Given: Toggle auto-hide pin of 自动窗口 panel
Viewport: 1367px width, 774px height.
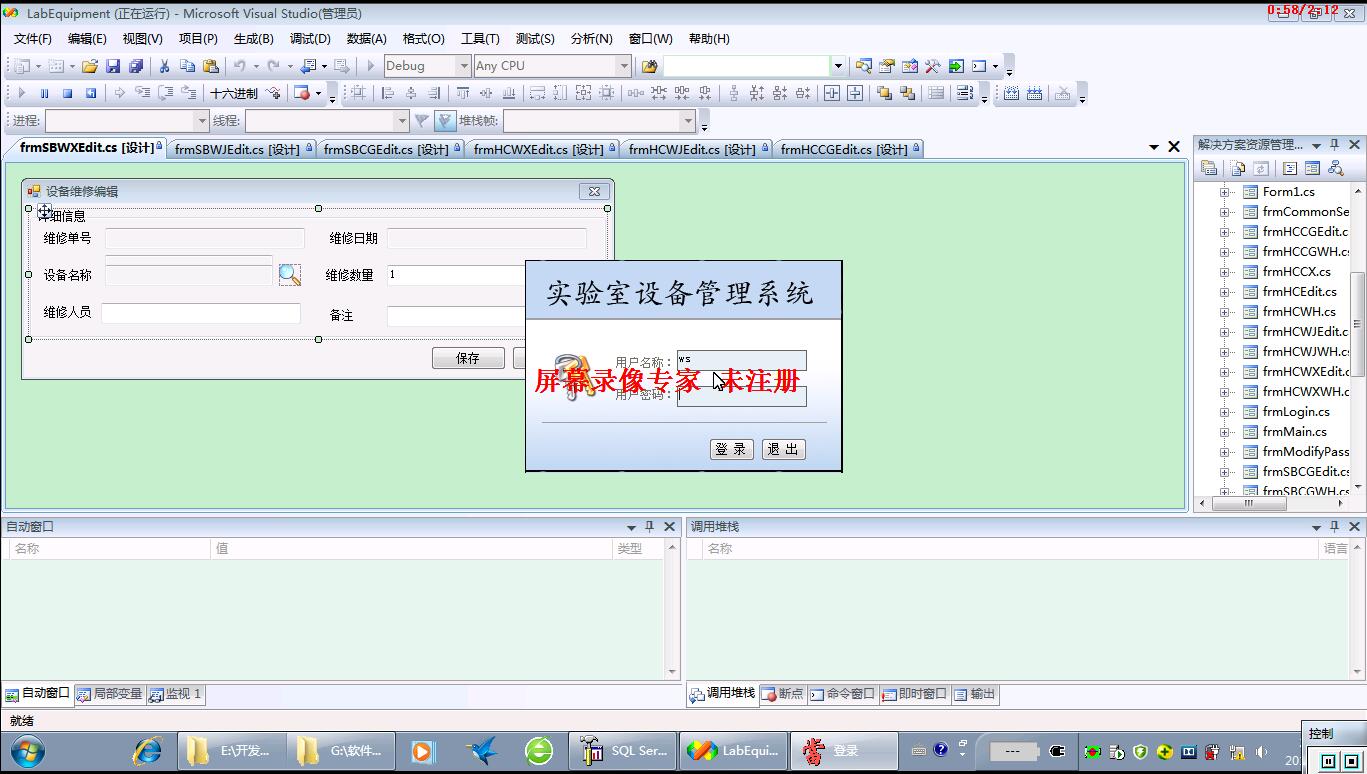Looking at the screenshot, I should coord(649,527).
